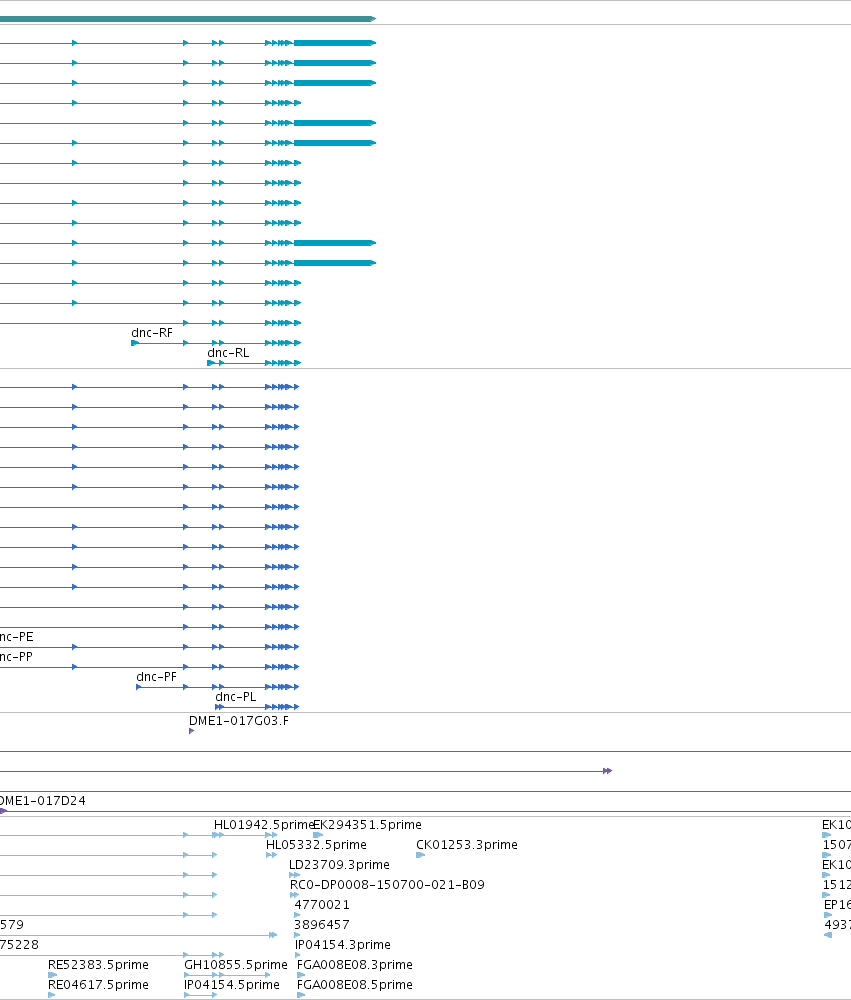Select the dnc-PF protein label
This screenshot has width=851, height=1000.
pos(156,677)
